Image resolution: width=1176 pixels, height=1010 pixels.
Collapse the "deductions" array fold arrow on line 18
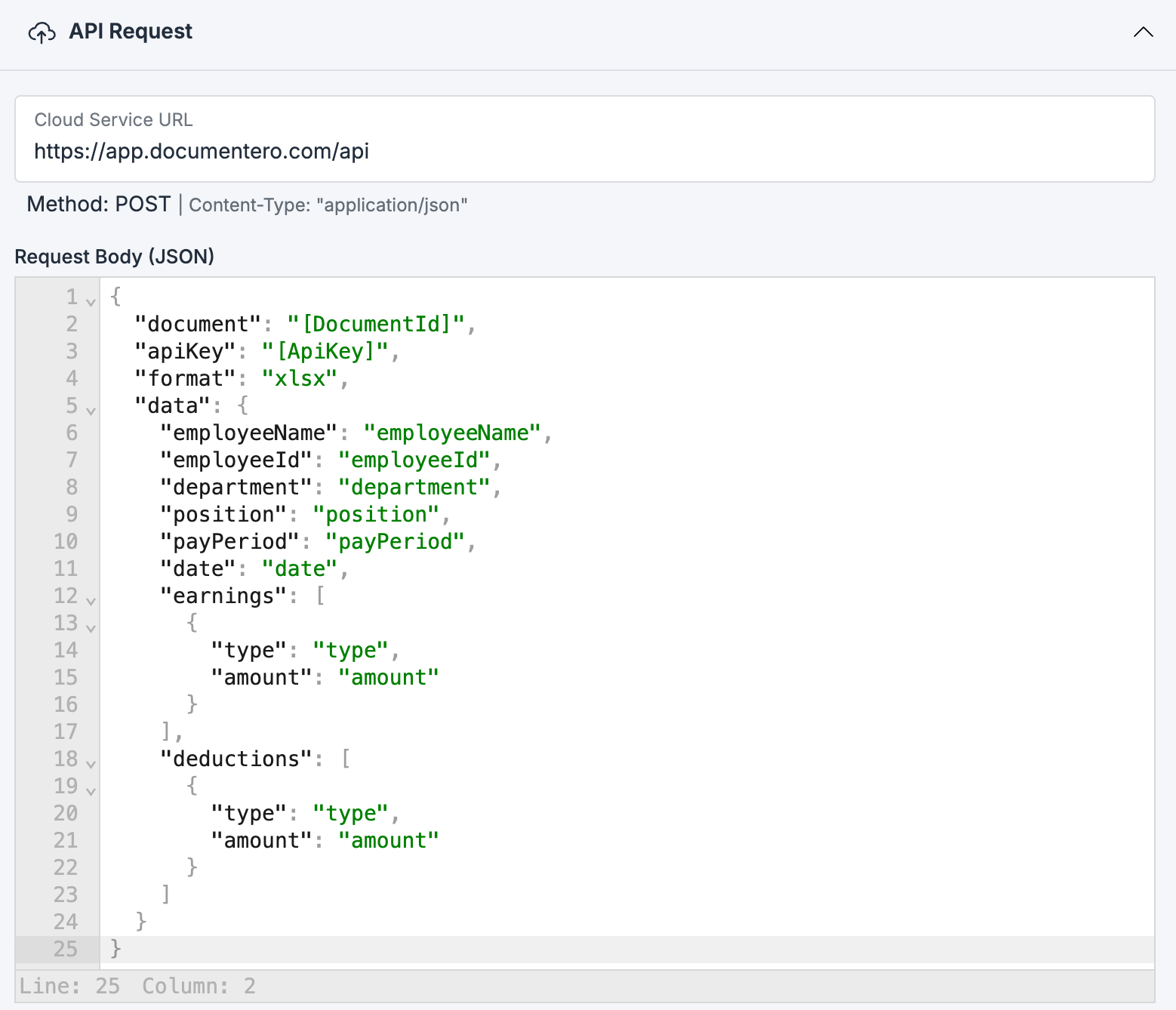pyautogui.click(x=91, y=764)
